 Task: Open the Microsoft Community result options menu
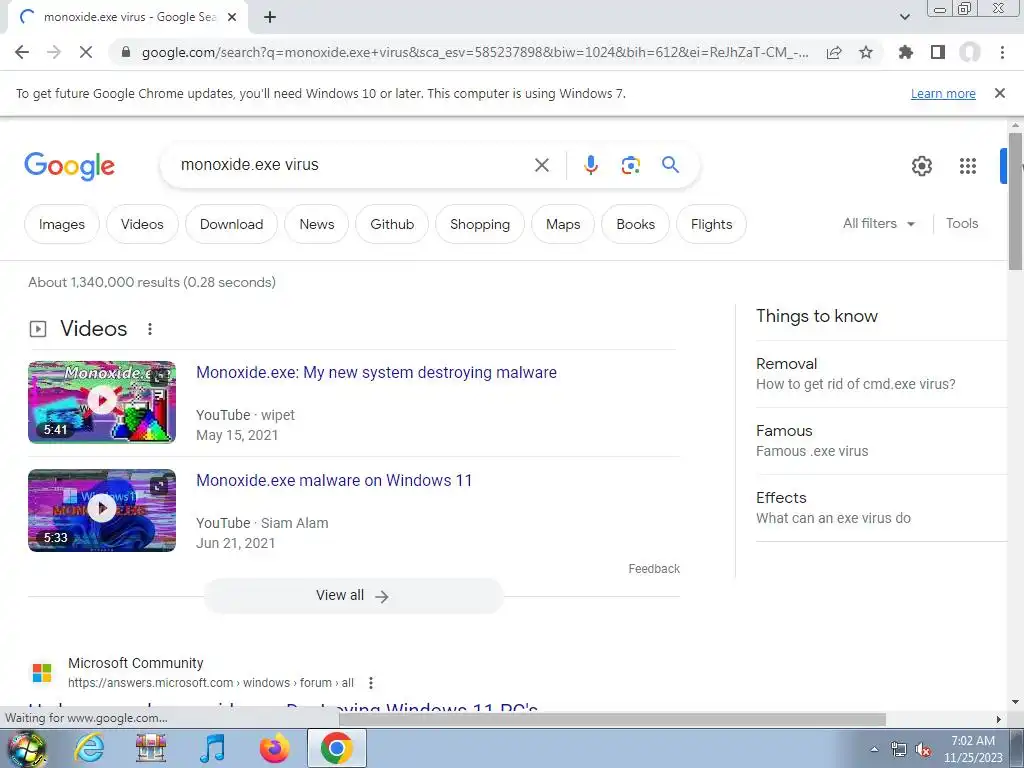(371, 683)
